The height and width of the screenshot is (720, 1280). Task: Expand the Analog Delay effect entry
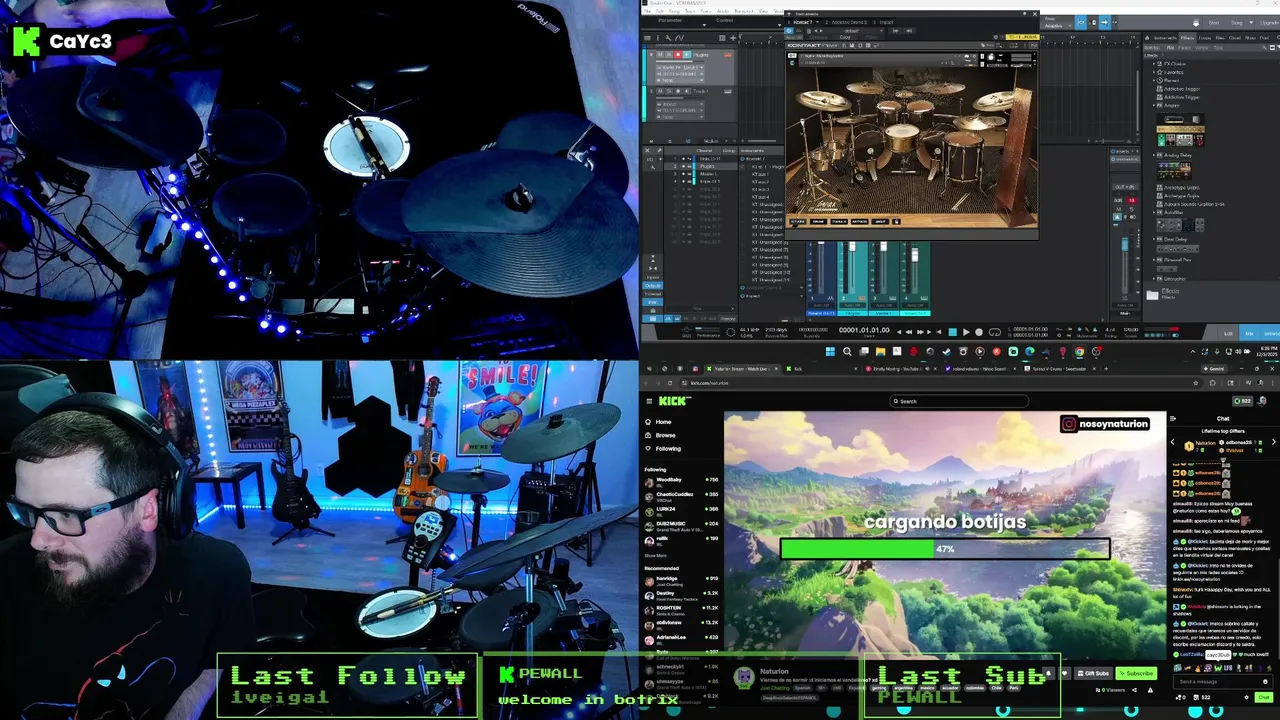[x=1154, y=155]
